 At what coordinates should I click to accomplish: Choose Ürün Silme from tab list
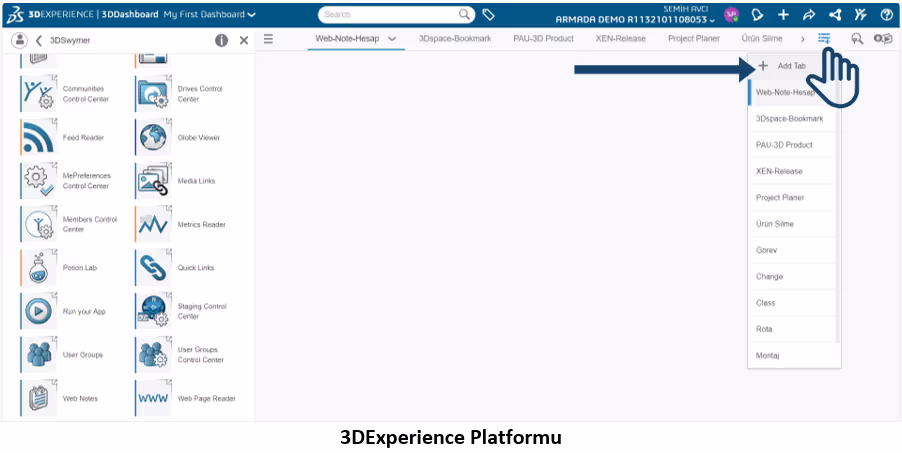pyautogui.click(x=792, y=224)
